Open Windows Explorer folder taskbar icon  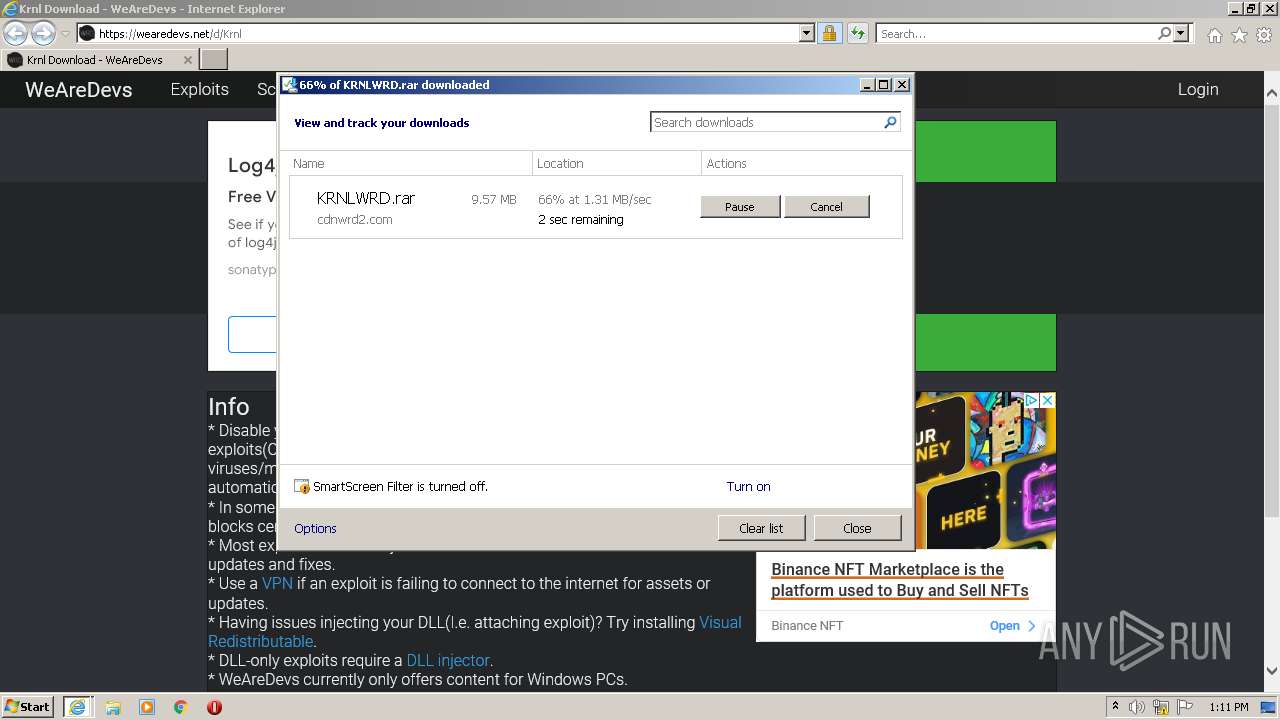(113, 707)
